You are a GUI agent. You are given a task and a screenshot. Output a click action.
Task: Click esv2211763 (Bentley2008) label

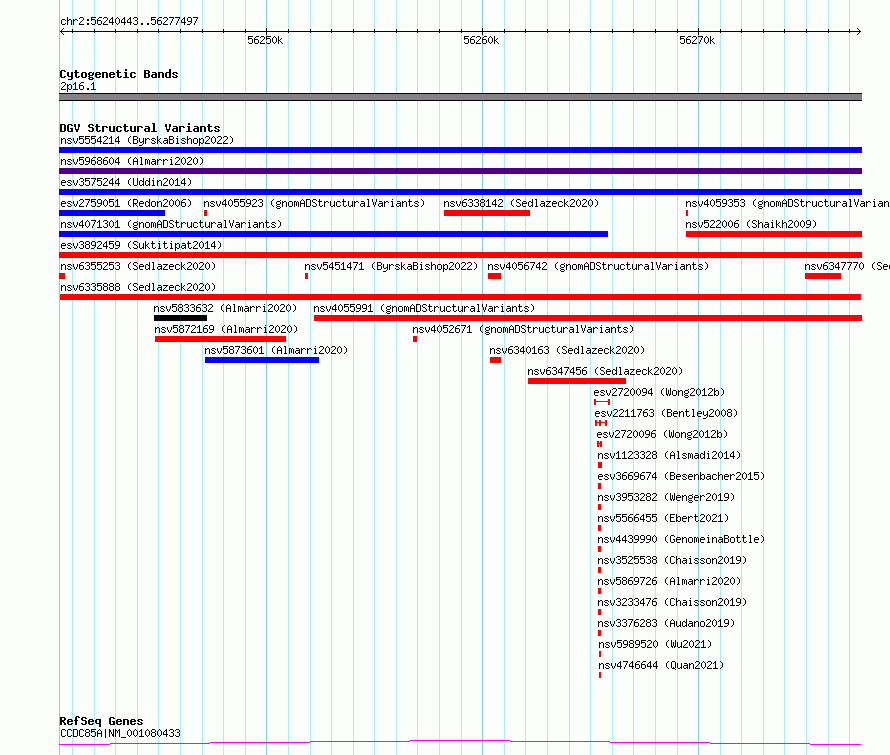click(x=666, y=413)
